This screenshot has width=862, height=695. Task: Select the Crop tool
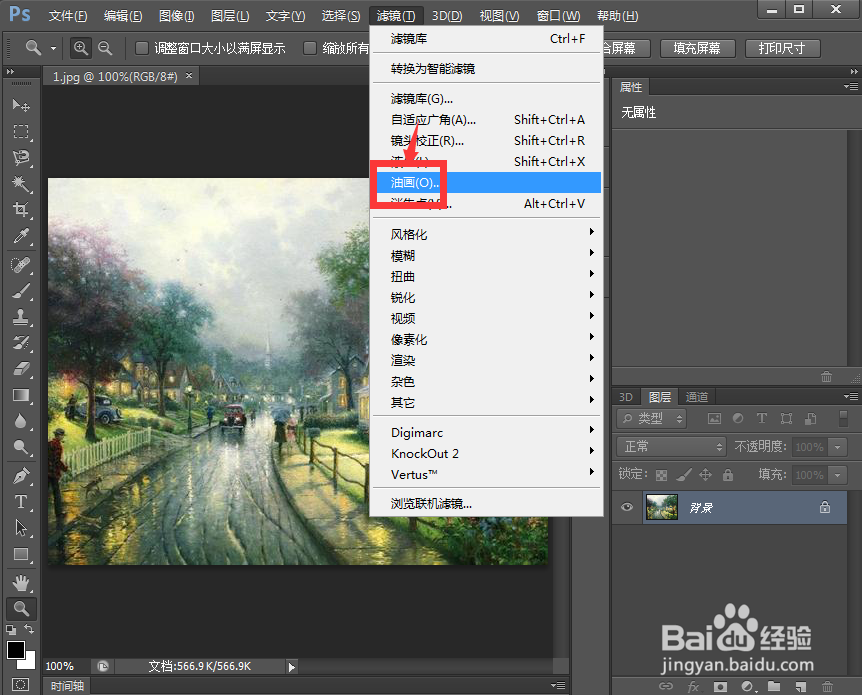pos(21,209)
